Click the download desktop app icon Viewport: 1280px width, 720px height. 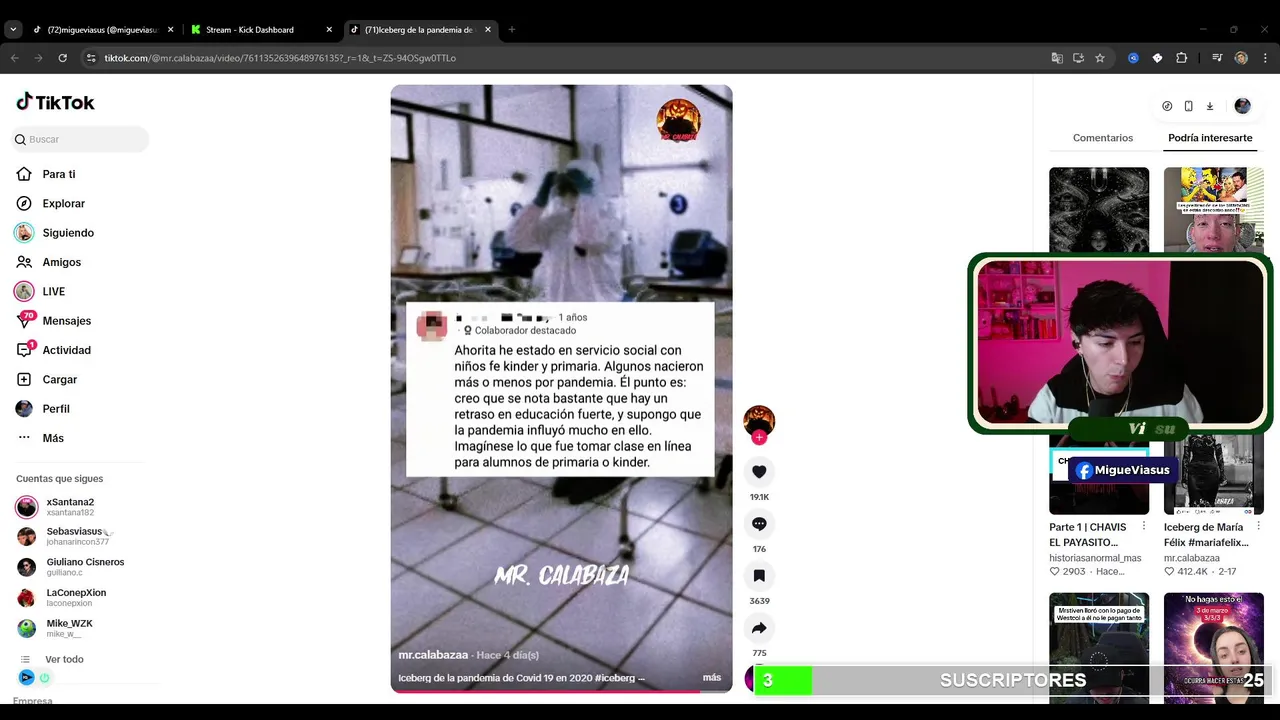click(x=1209, y=106)
